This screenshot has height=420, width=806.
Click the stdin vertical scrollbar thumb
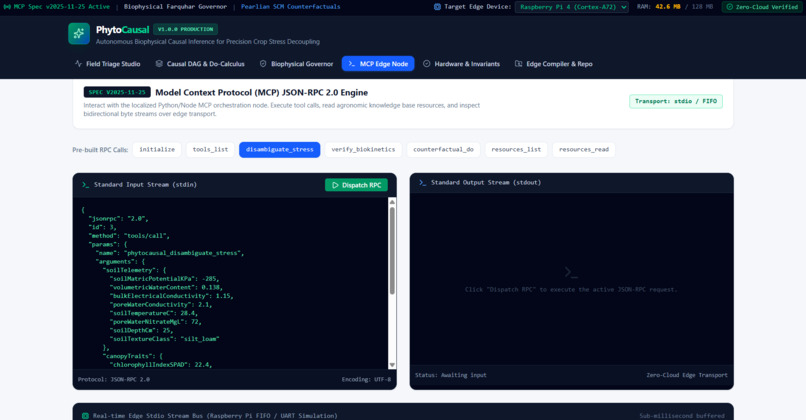coord(392,250)
